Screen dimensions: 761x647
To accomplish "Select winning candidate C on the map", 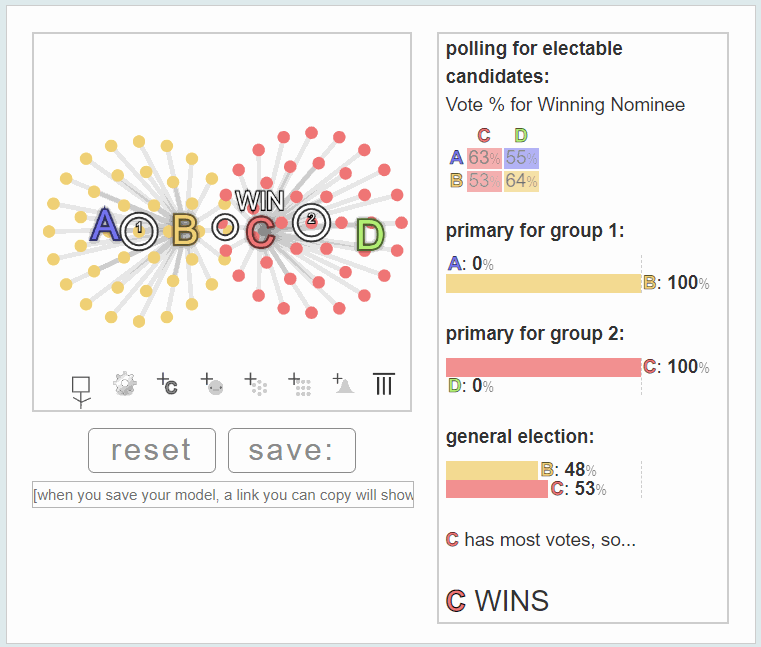I will click(x=260, y=232).
